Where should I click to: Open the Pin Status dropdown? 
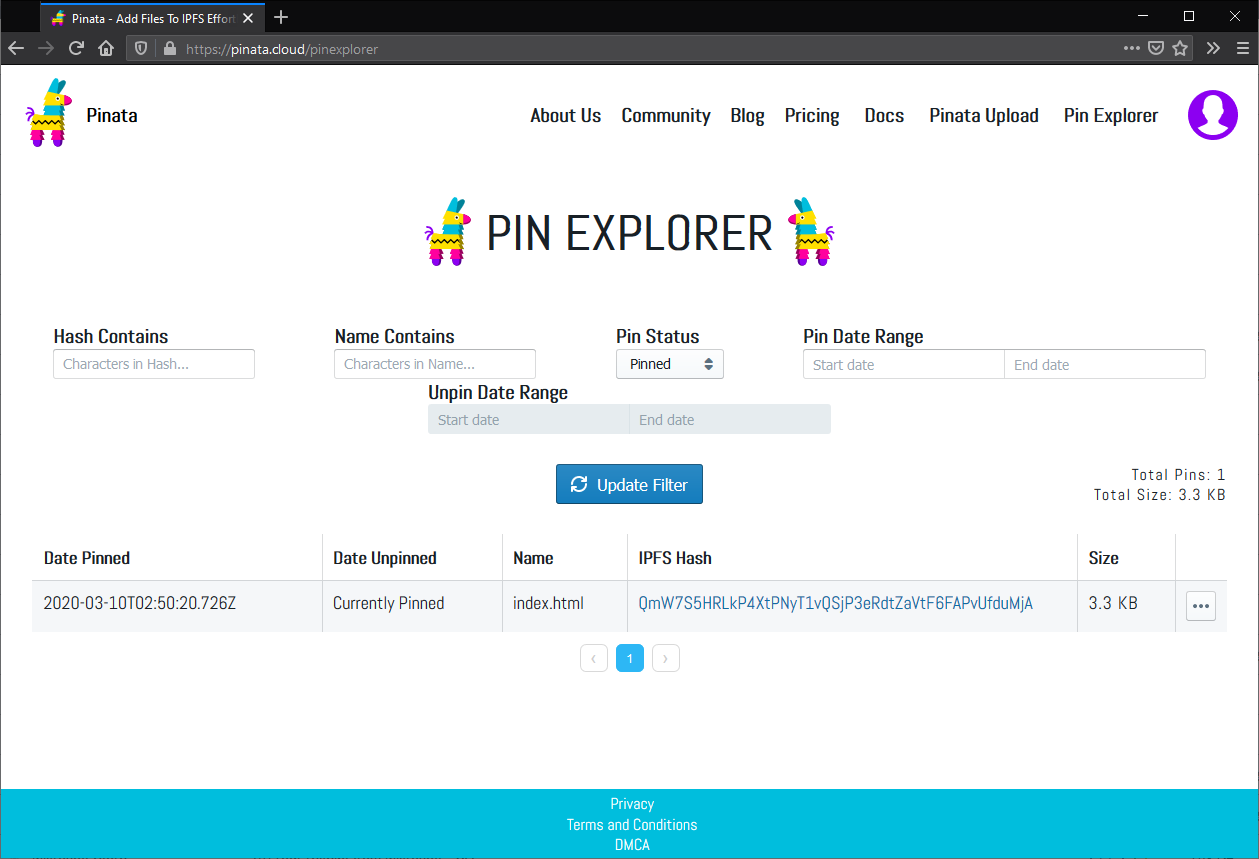click(x=670, y=364)
